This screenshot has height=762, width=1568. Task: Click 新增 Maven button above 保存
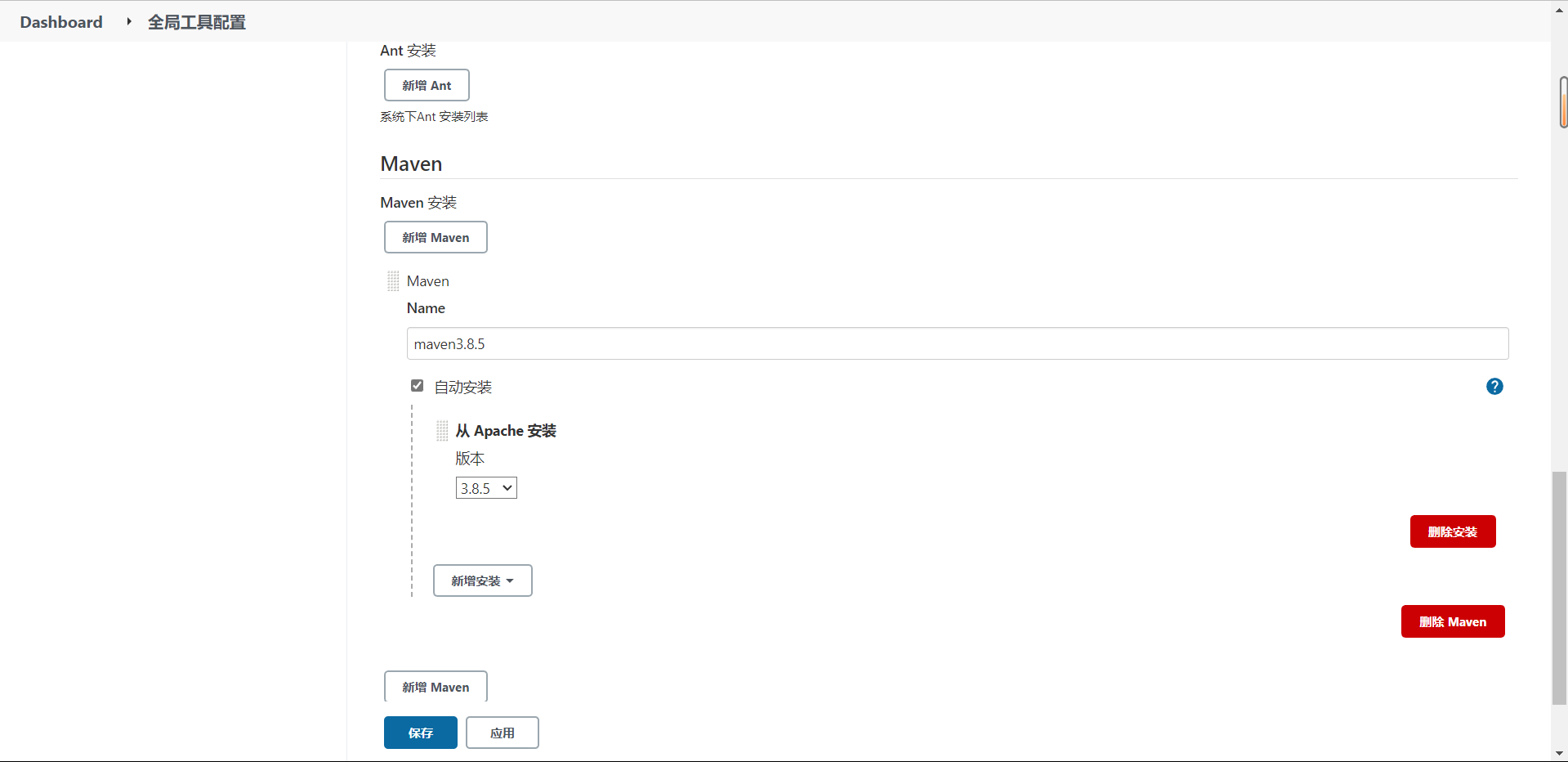tap(436, 687)
